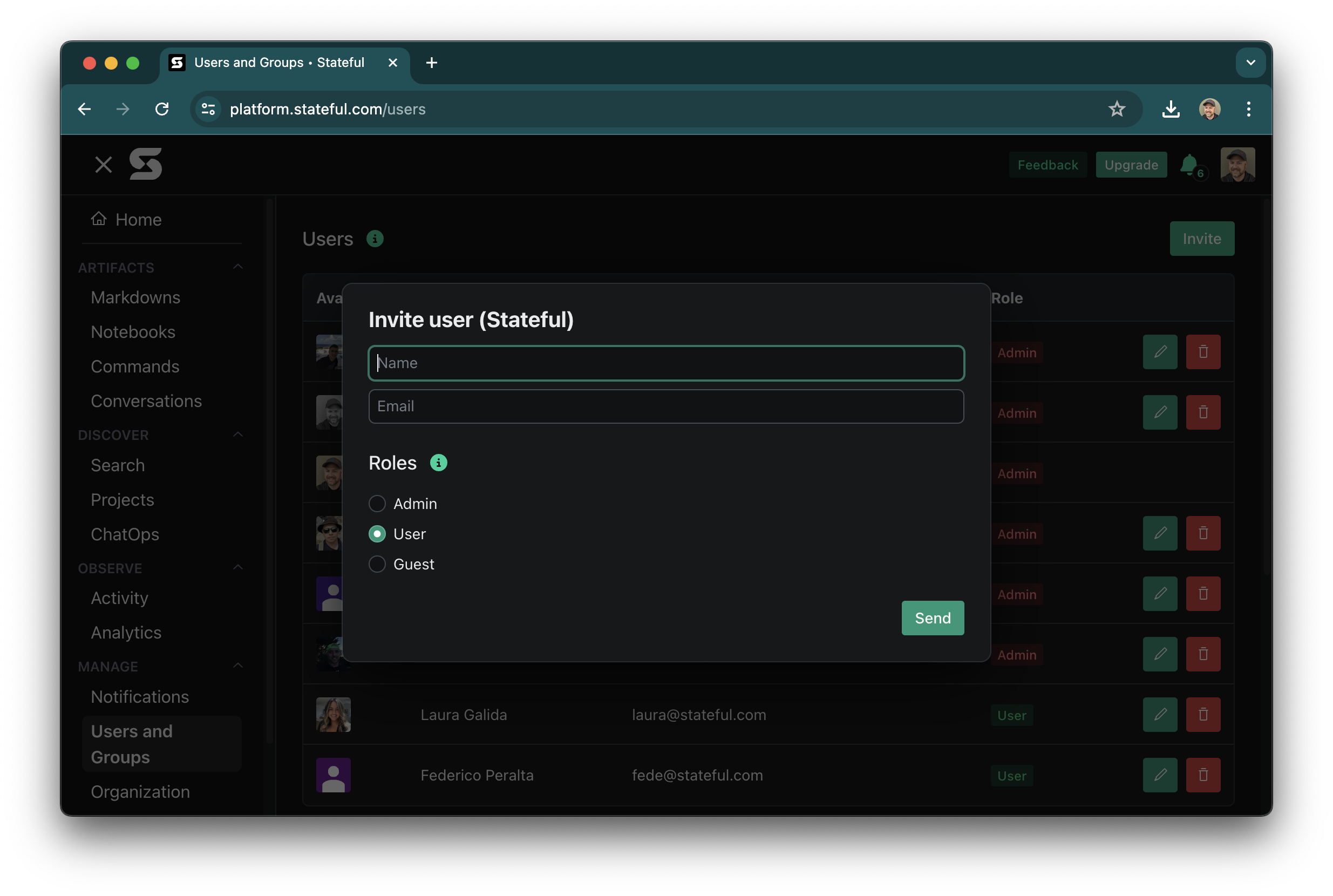Collapse the Discover section
The image size is (1333, 896).
pyautogui.click(x=238, y=435)
